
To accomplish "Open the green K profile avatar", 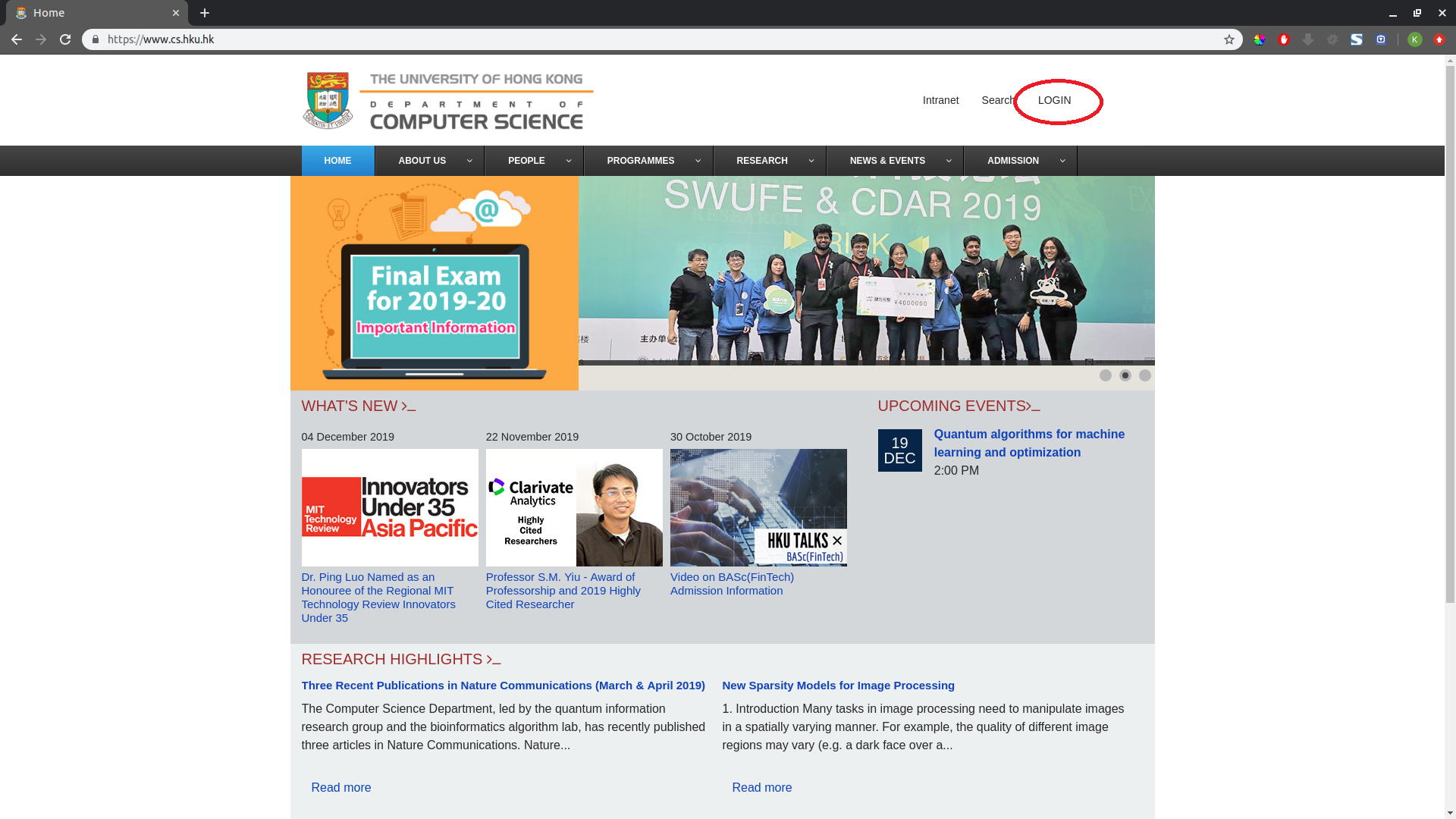I will coord(1415,39).
